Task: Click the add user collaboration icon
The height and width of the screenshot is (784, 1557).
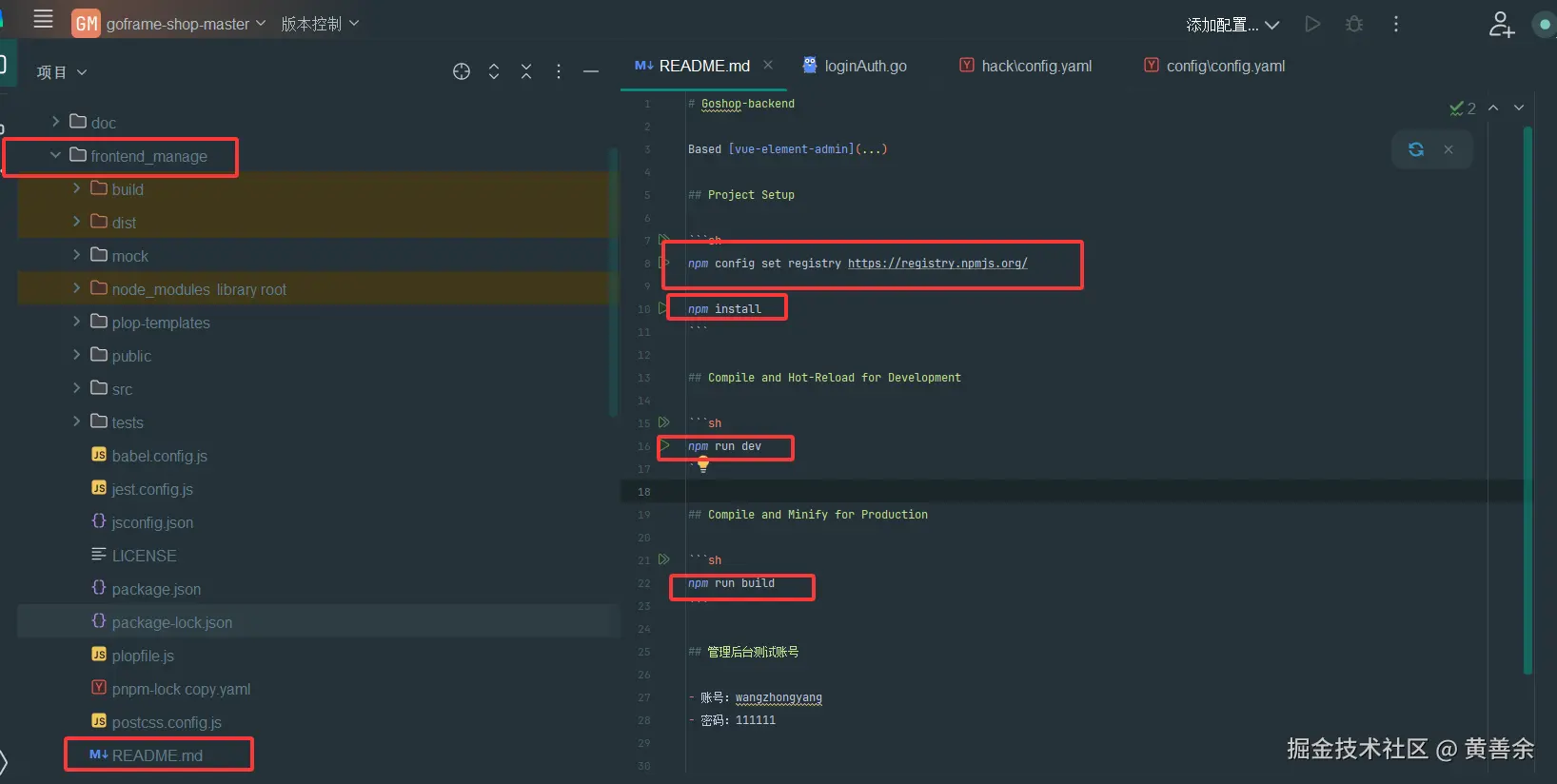Action: point(1501,24)
